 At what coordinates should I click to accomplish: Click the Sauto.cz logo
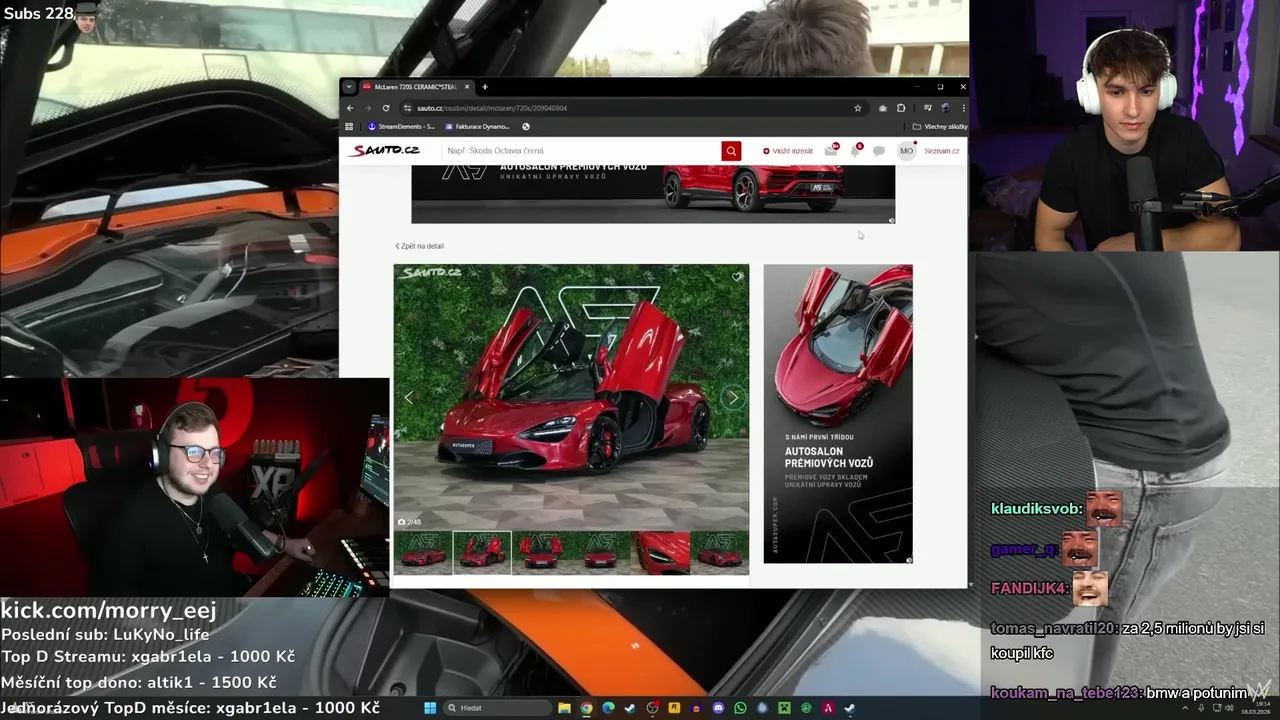pos(383,150)
